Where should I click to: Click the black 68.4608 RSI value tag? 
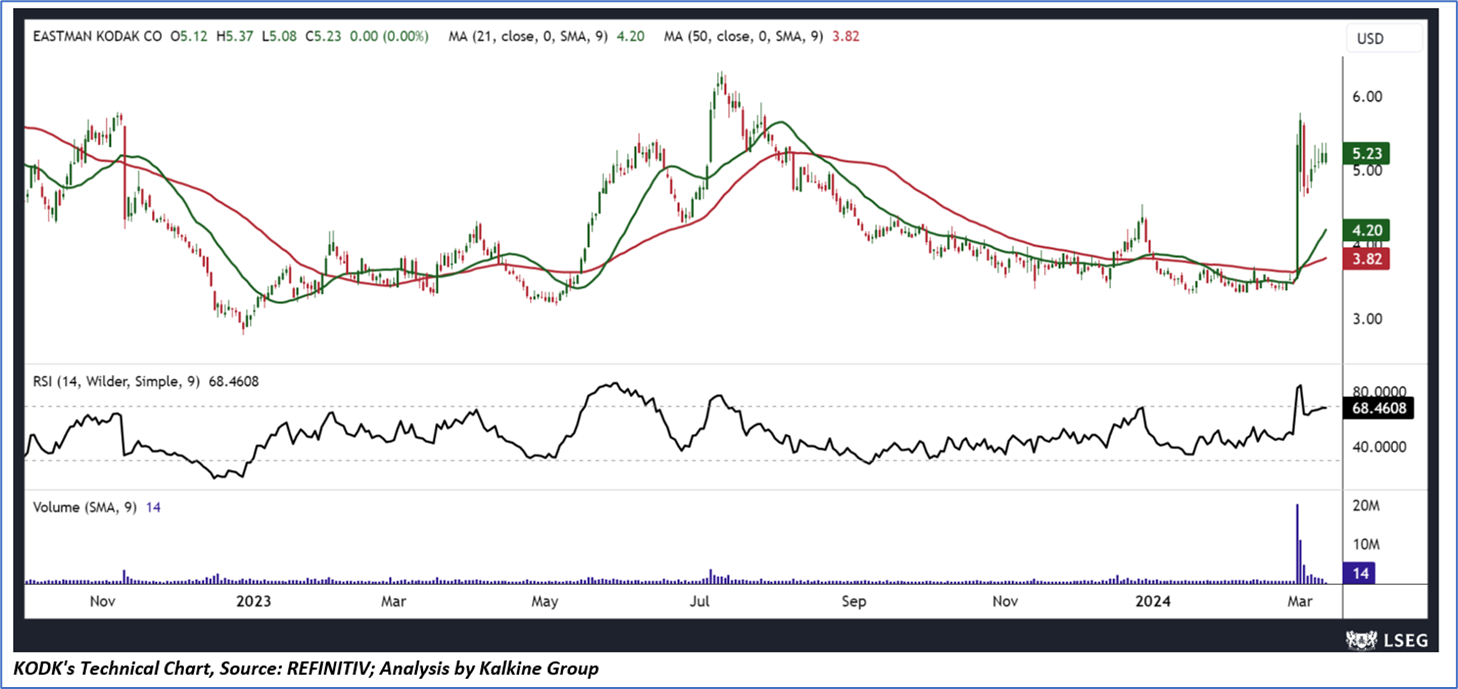point(1378,408)
